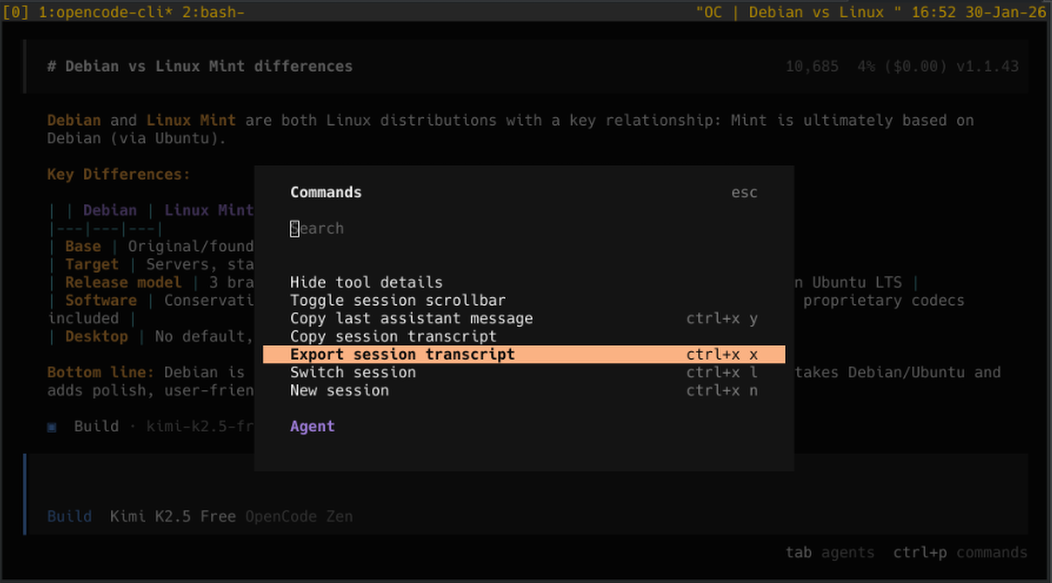Click the Agent section heading

pyautogui.click(x=312, y=427)
